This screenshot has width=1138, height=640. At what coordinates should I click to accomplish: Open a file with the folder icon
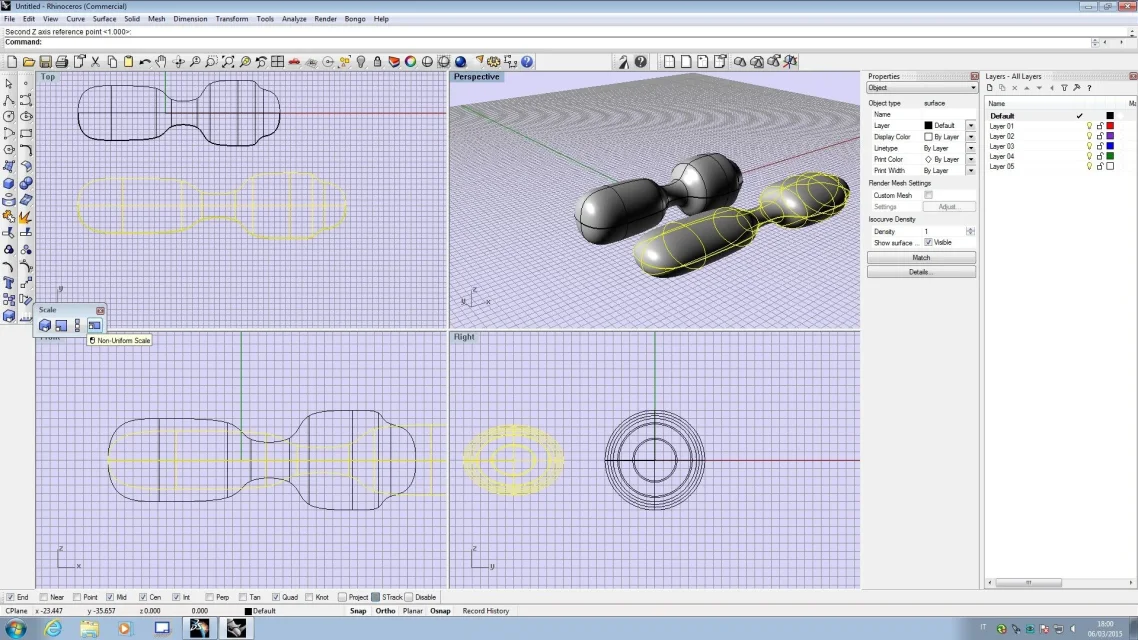[29, 62]
